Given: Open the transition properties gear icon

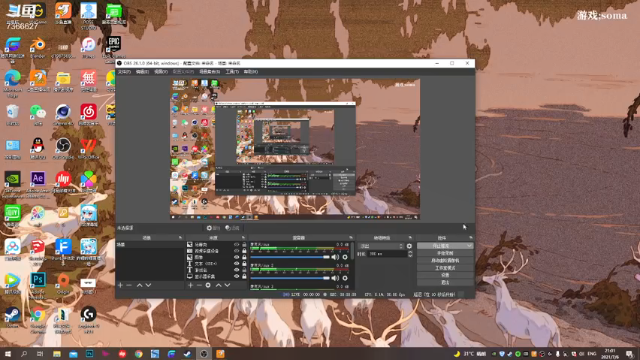Looking at the screenshot, I should click(x=409, y=246).
